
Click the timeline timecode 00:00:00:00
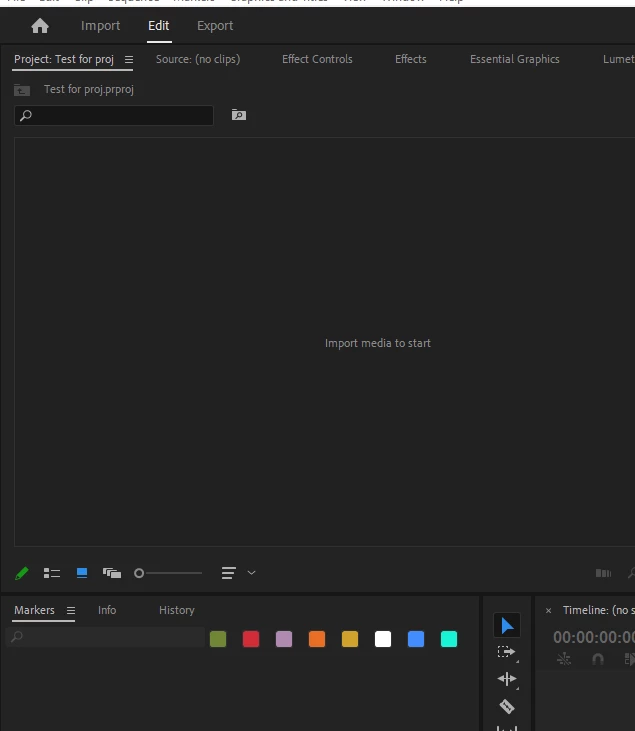point(594,637)
